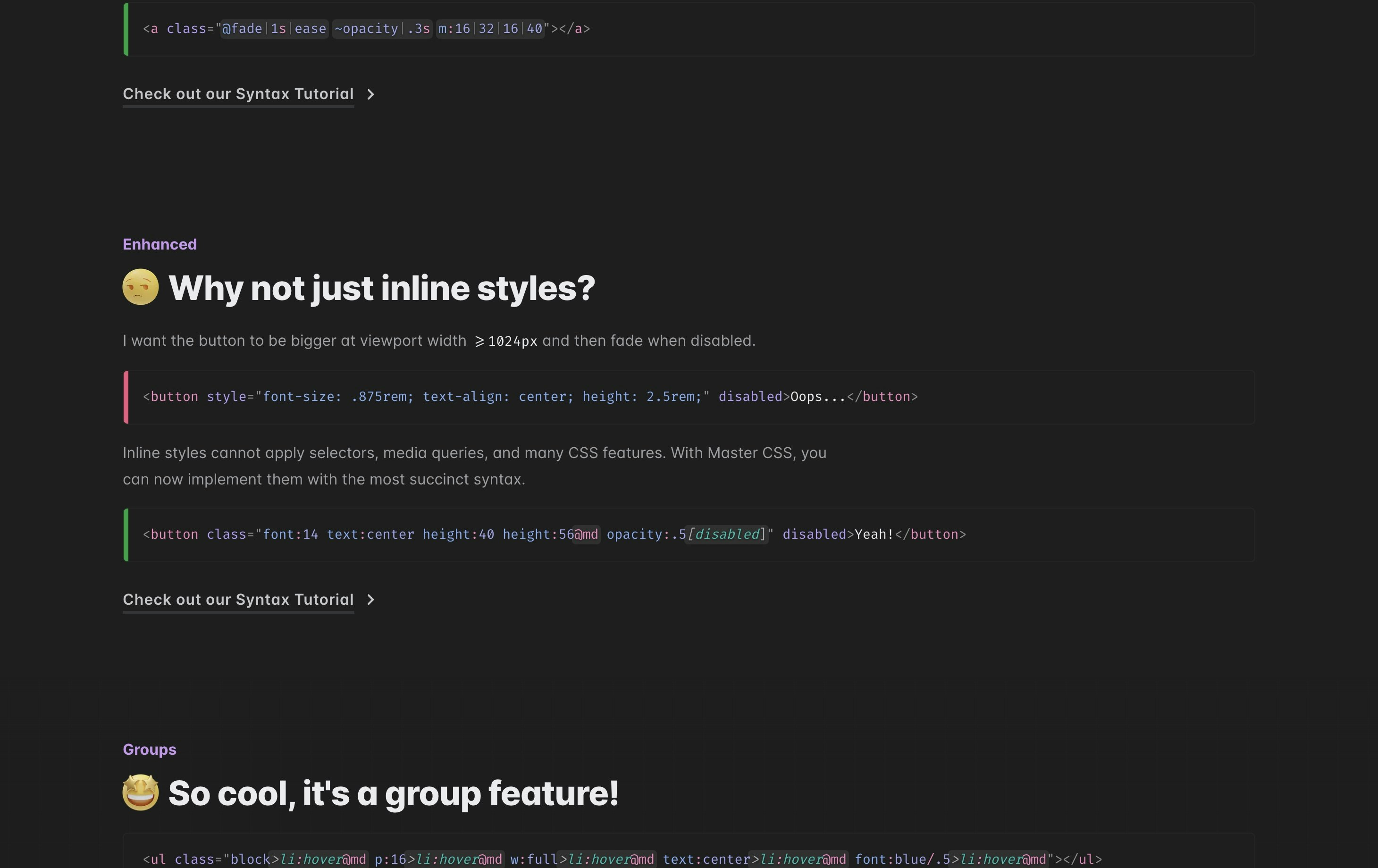
Task: Click the paragraph starting "Inline styles cannot apply selectors"
Action: pyautogui.click(x=474, y=466)
